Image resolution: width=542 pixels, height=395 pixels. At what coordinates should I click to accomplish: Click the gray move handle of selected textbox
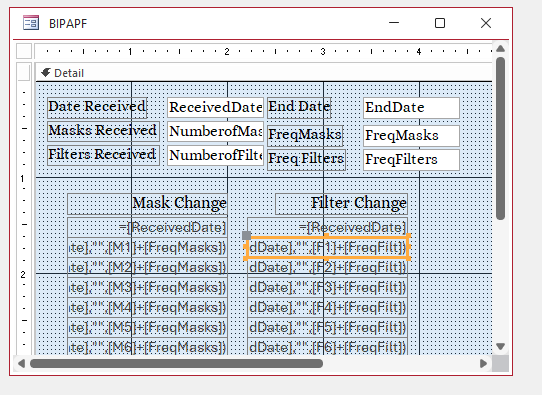click(246, 236)
